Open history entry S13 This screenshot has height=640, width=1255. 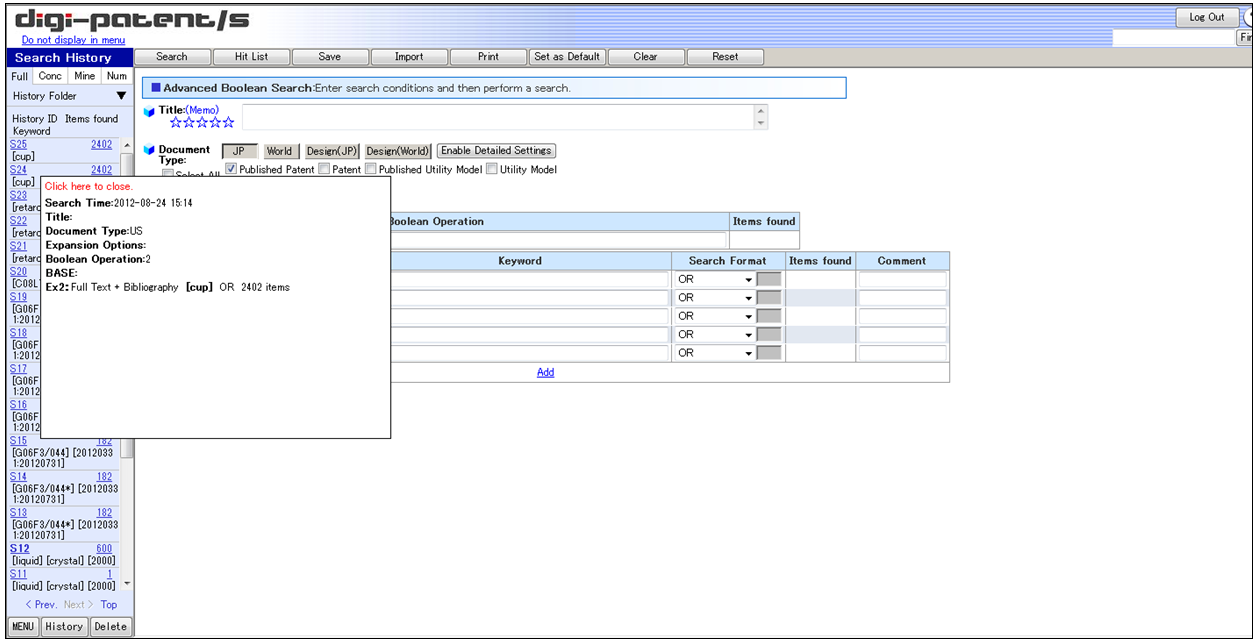click(18, 513)
